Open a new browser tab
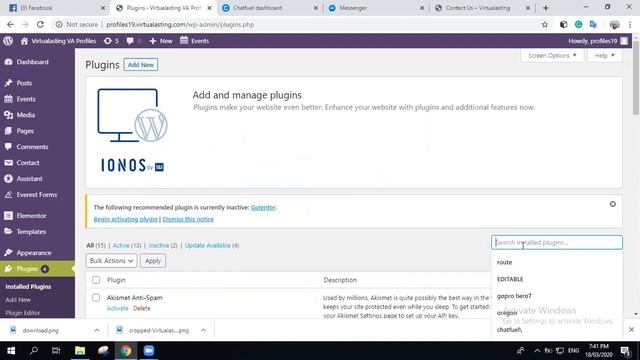Screen dimensions: 640x360 pyautogui.click(x=545, y=8)
